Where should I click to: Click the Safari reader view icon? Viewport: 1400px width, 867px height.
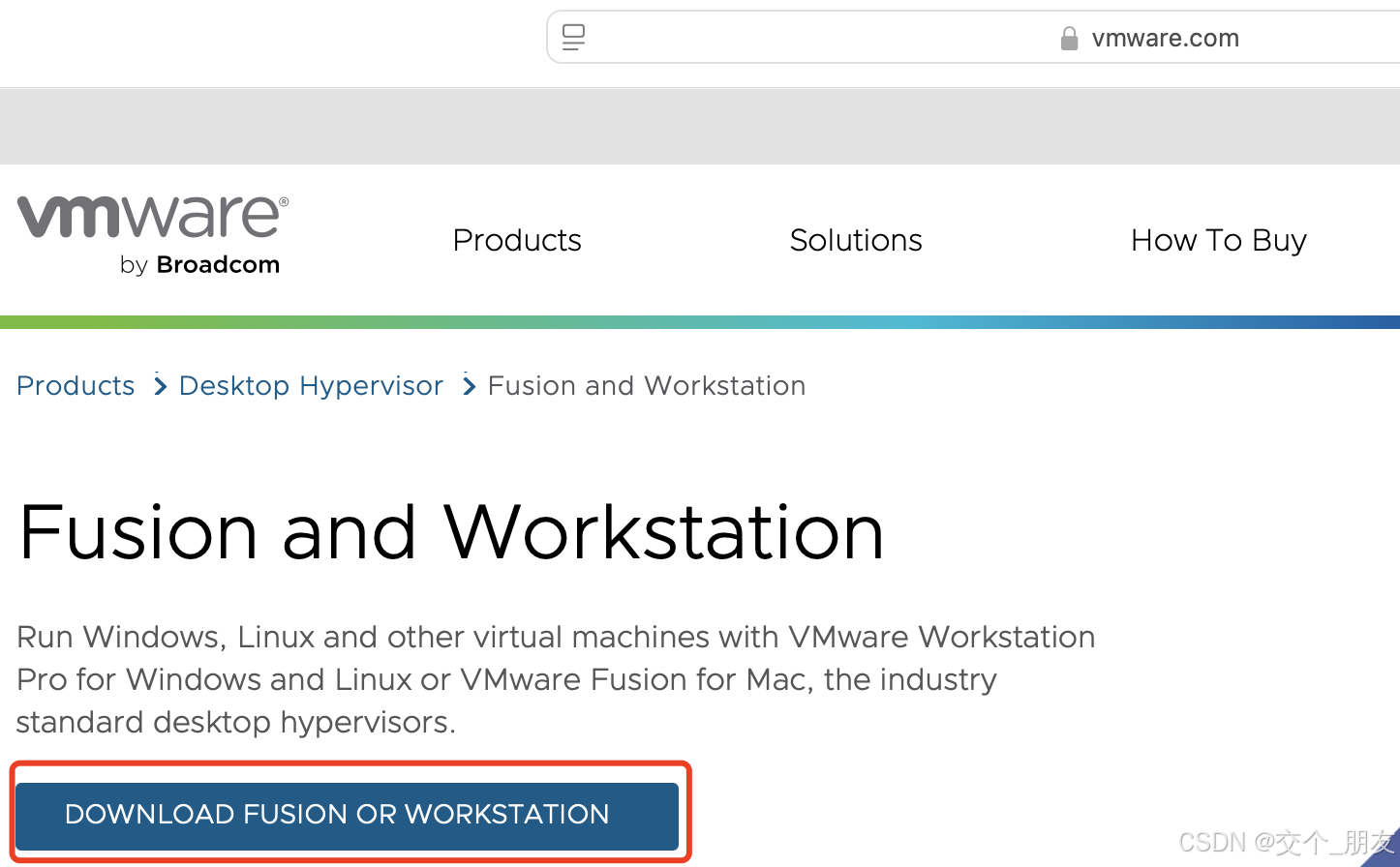click(573, 38)
